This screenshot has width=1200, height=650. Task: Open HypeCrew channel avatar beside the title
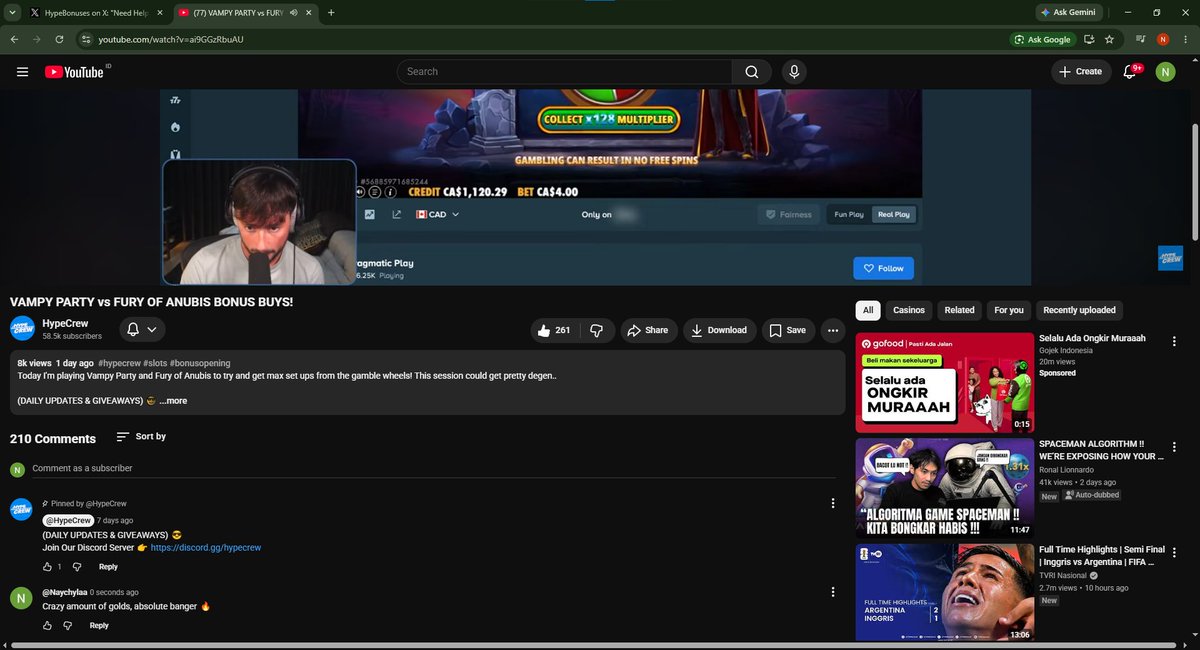pos(22,329)
